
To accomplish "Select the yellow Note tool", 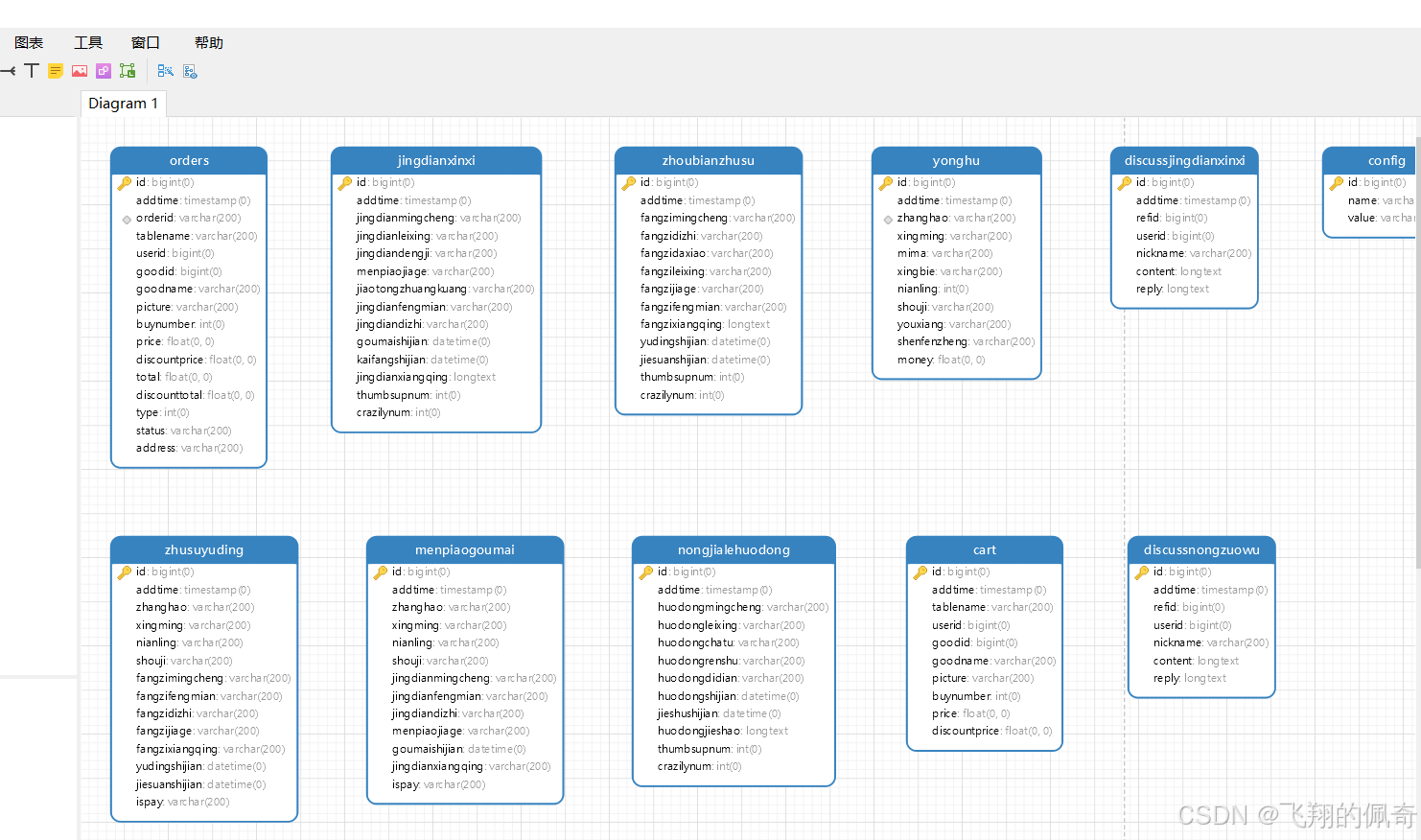I will click(56, 71).
